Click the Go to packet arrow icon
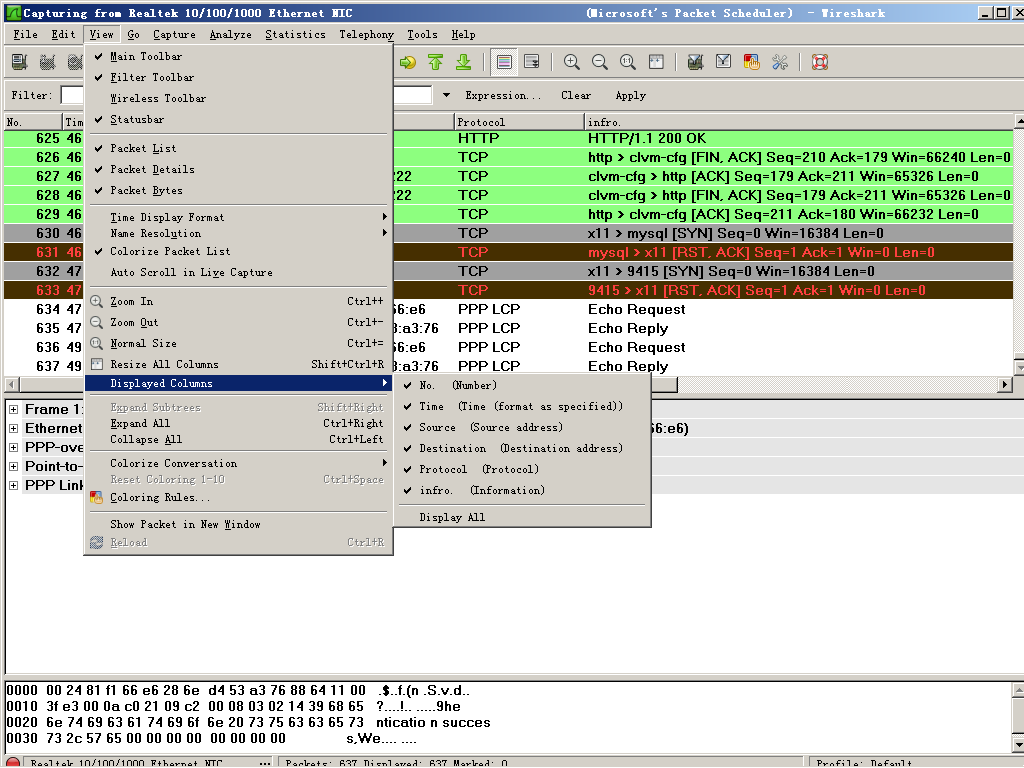This screenshot has height=768, width=1024. coord(408,62)
